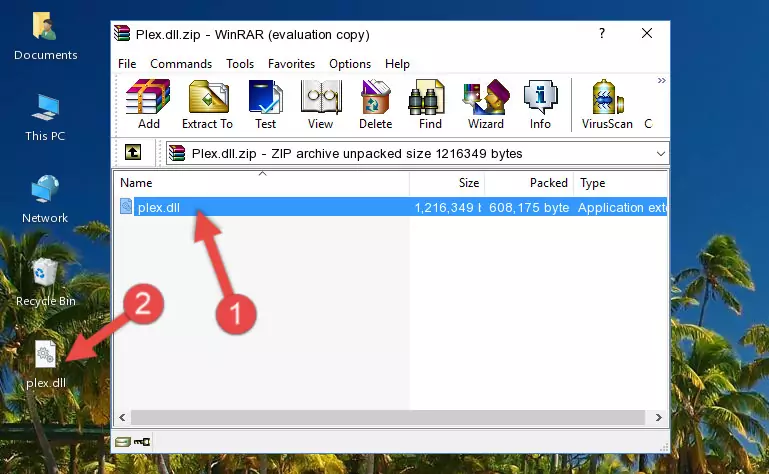Click the question mark help button
769x474 pixels.
(602, 33)
